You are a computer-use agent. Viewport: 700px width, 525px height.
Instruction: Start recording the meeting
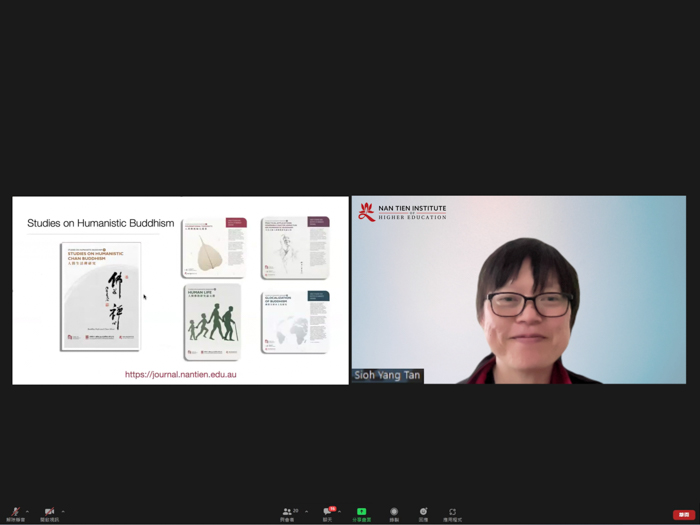pos(394,512)
